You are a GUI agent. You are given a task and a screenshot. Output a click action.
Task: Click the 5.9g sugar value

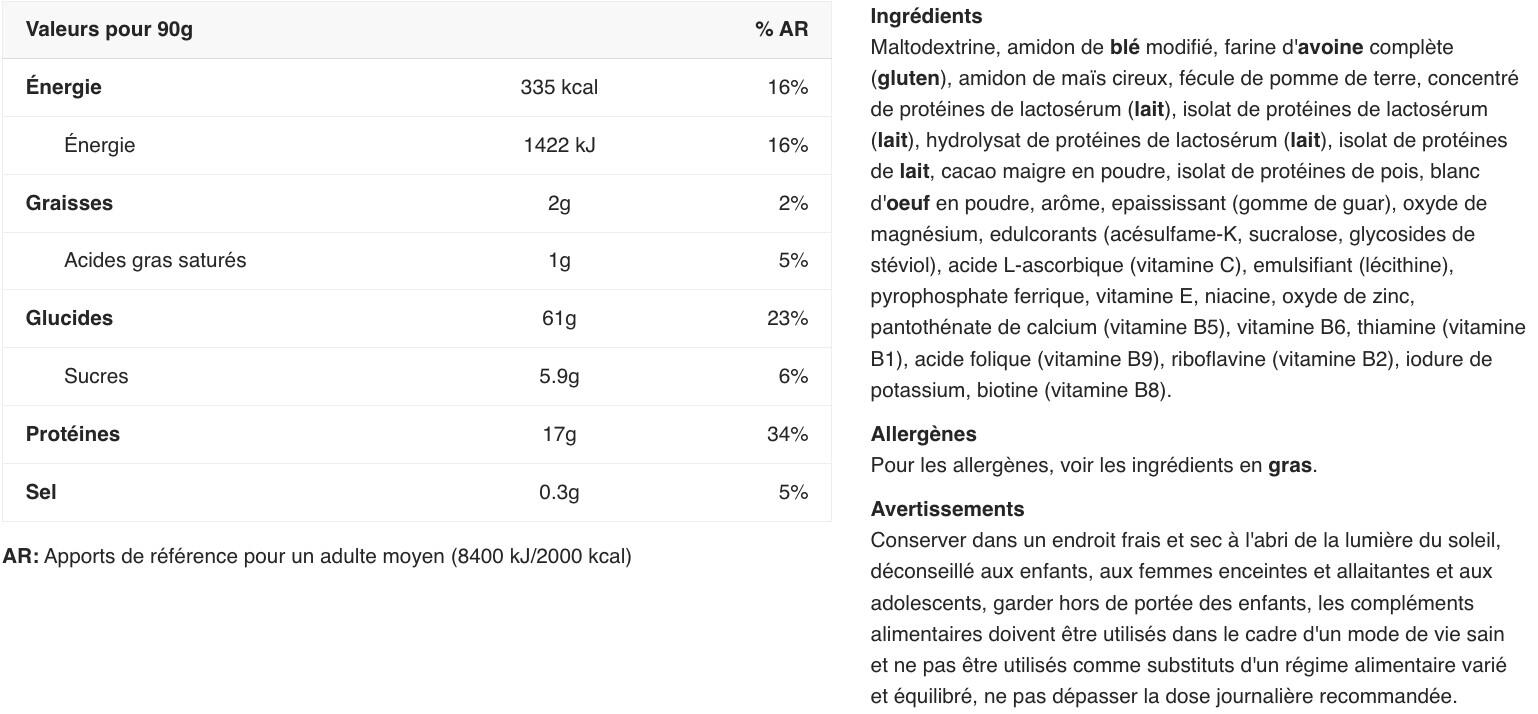(559, 376)
